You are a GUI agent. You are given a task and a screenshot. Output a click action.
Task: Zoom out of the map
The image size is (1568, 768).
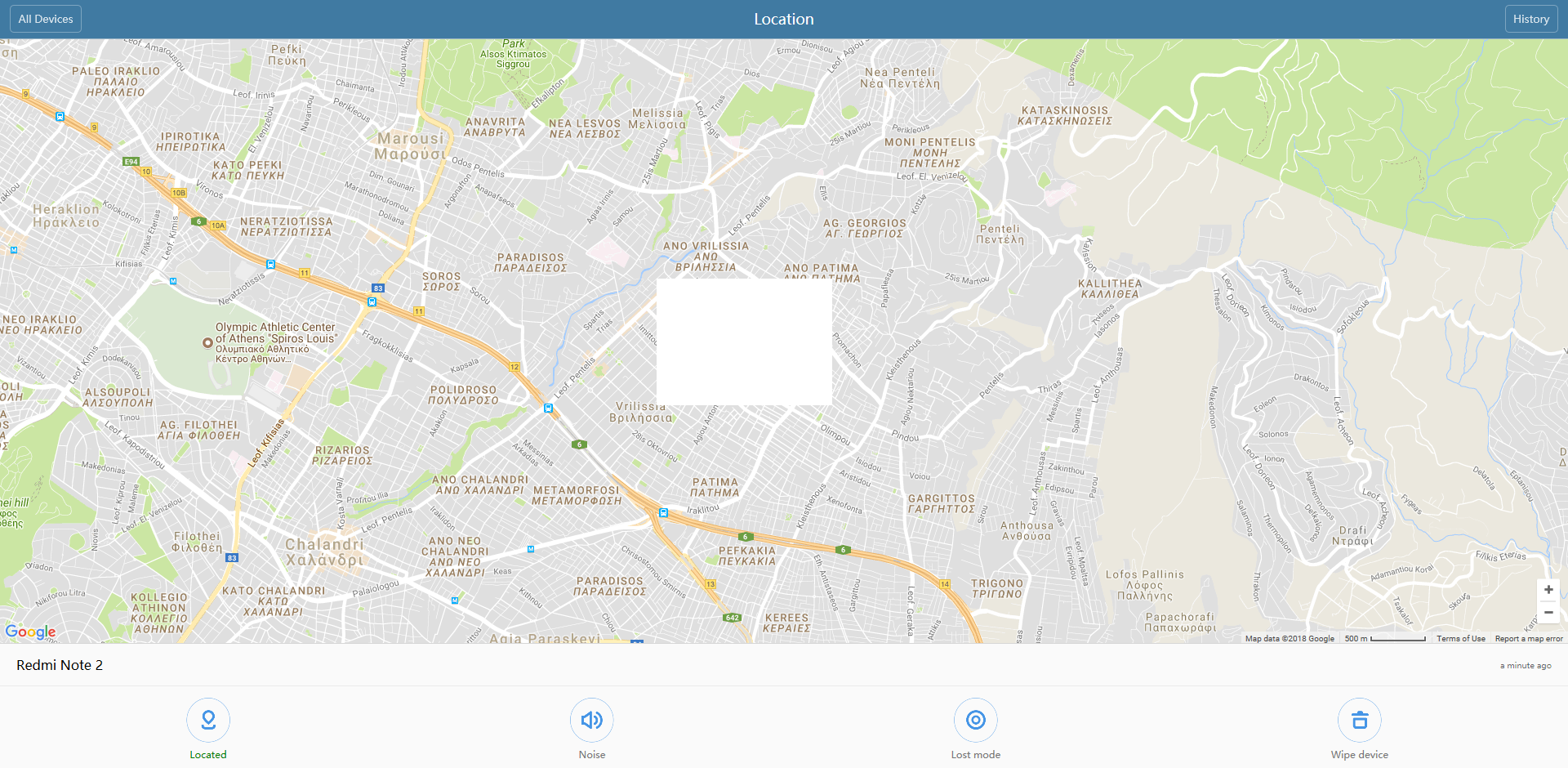click(1548, 613)
